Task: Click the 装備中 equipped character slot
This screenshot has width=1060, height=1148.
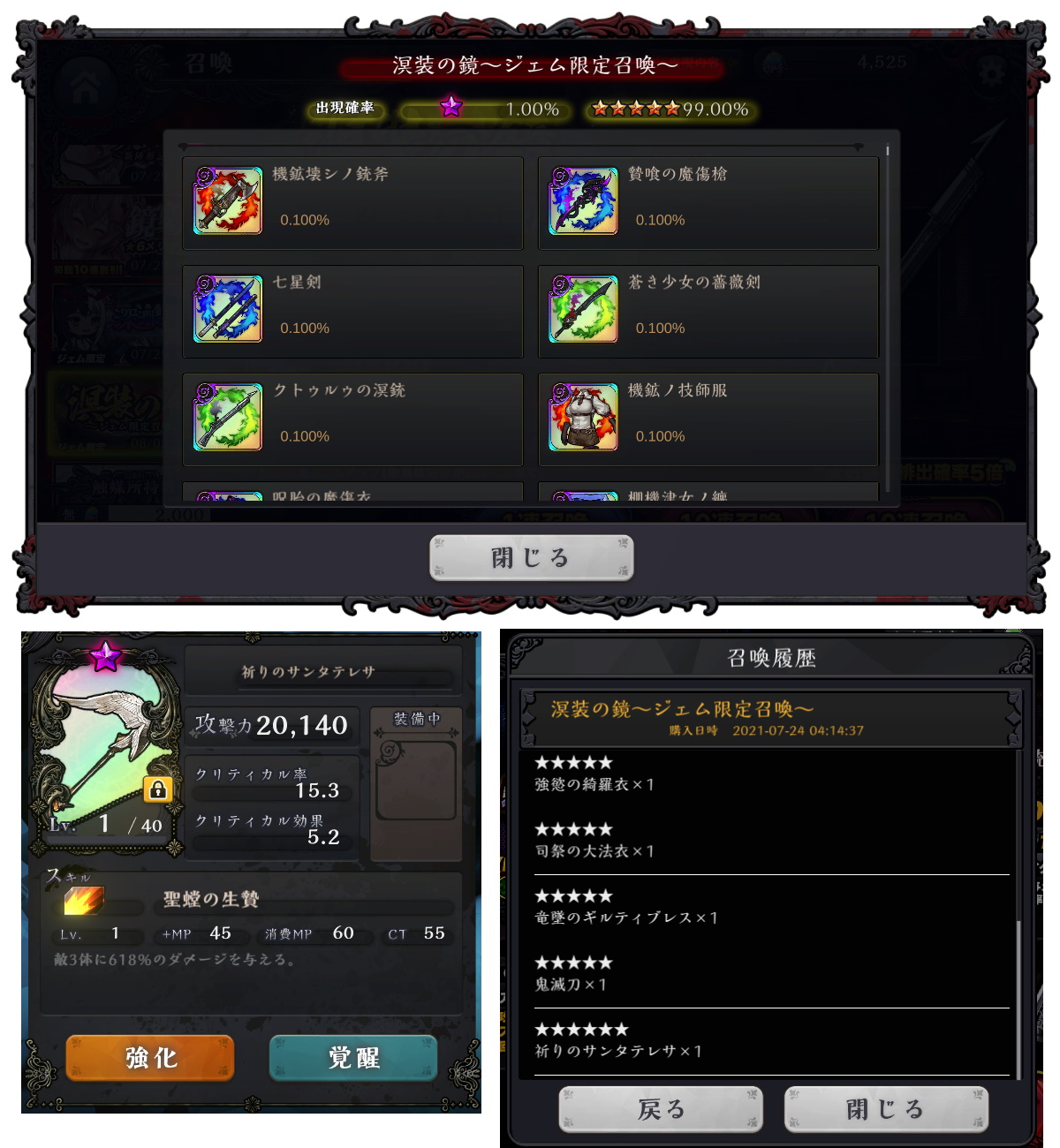Action: pos(416,782)
